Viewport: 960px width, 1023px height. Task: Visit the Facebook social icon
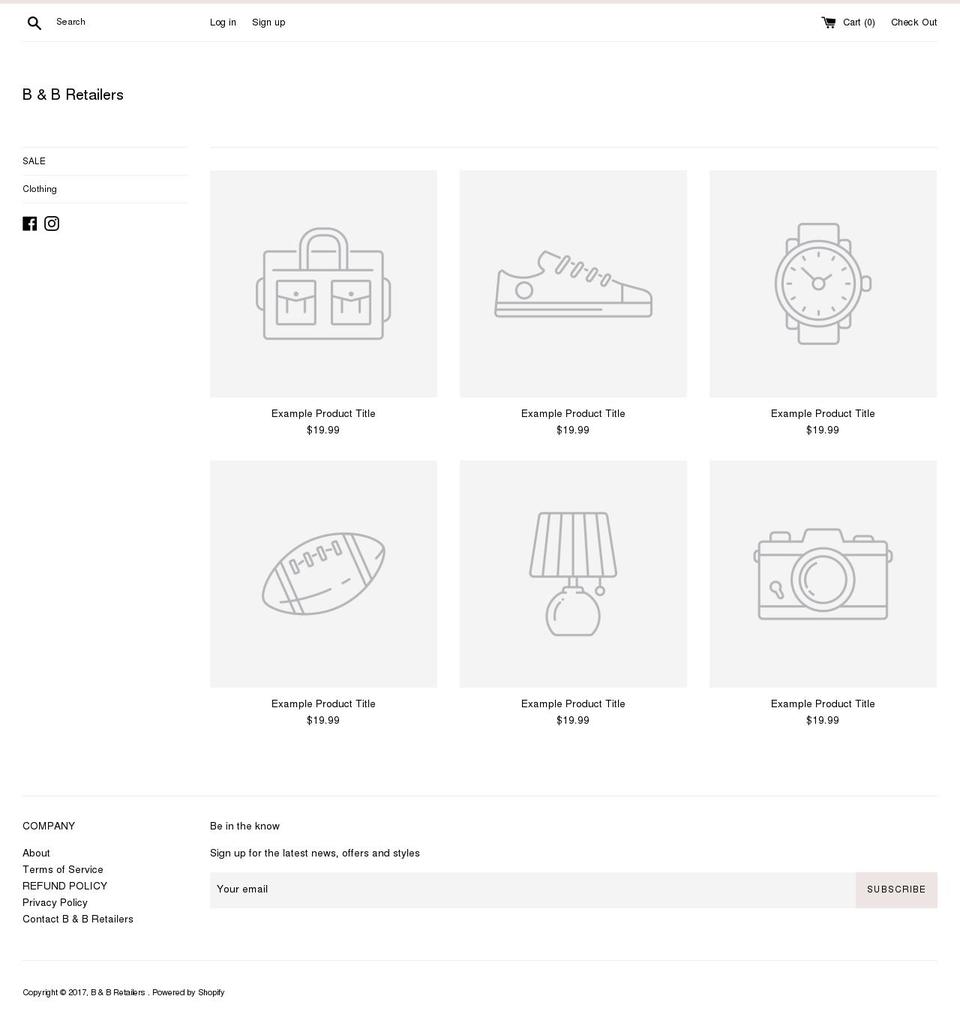tap(30, 223)
